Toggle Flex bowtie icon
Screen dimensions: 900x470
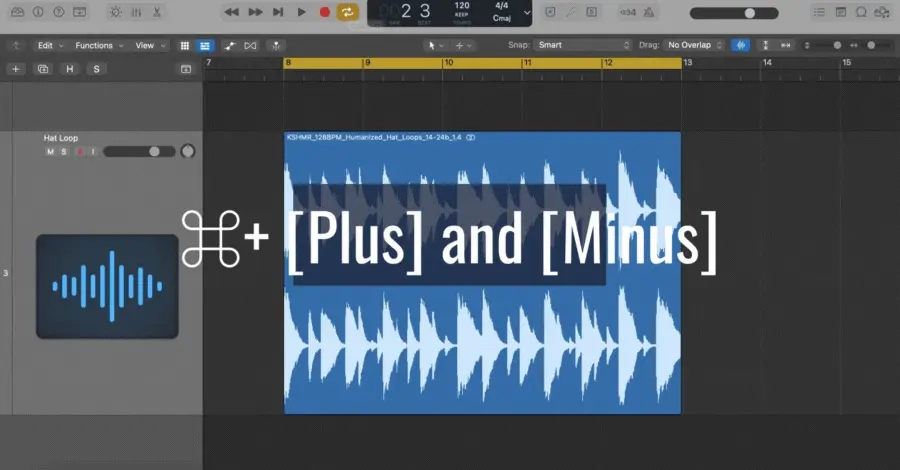pos(250,46)
